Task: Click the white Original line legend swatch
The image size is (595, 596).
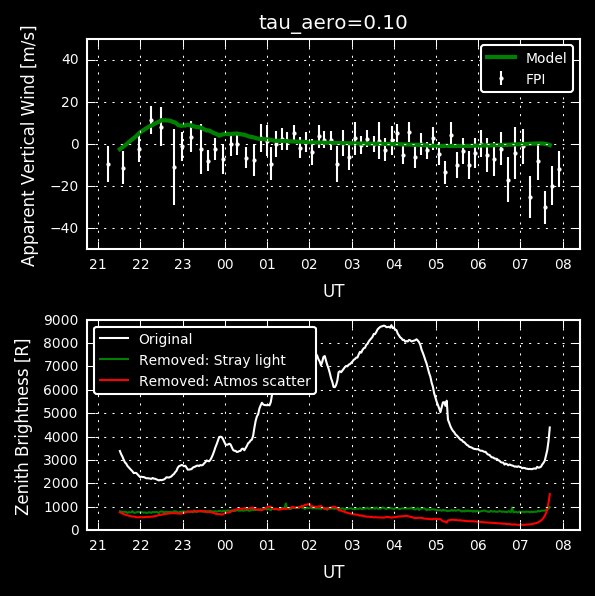Action: pos(114,338)
